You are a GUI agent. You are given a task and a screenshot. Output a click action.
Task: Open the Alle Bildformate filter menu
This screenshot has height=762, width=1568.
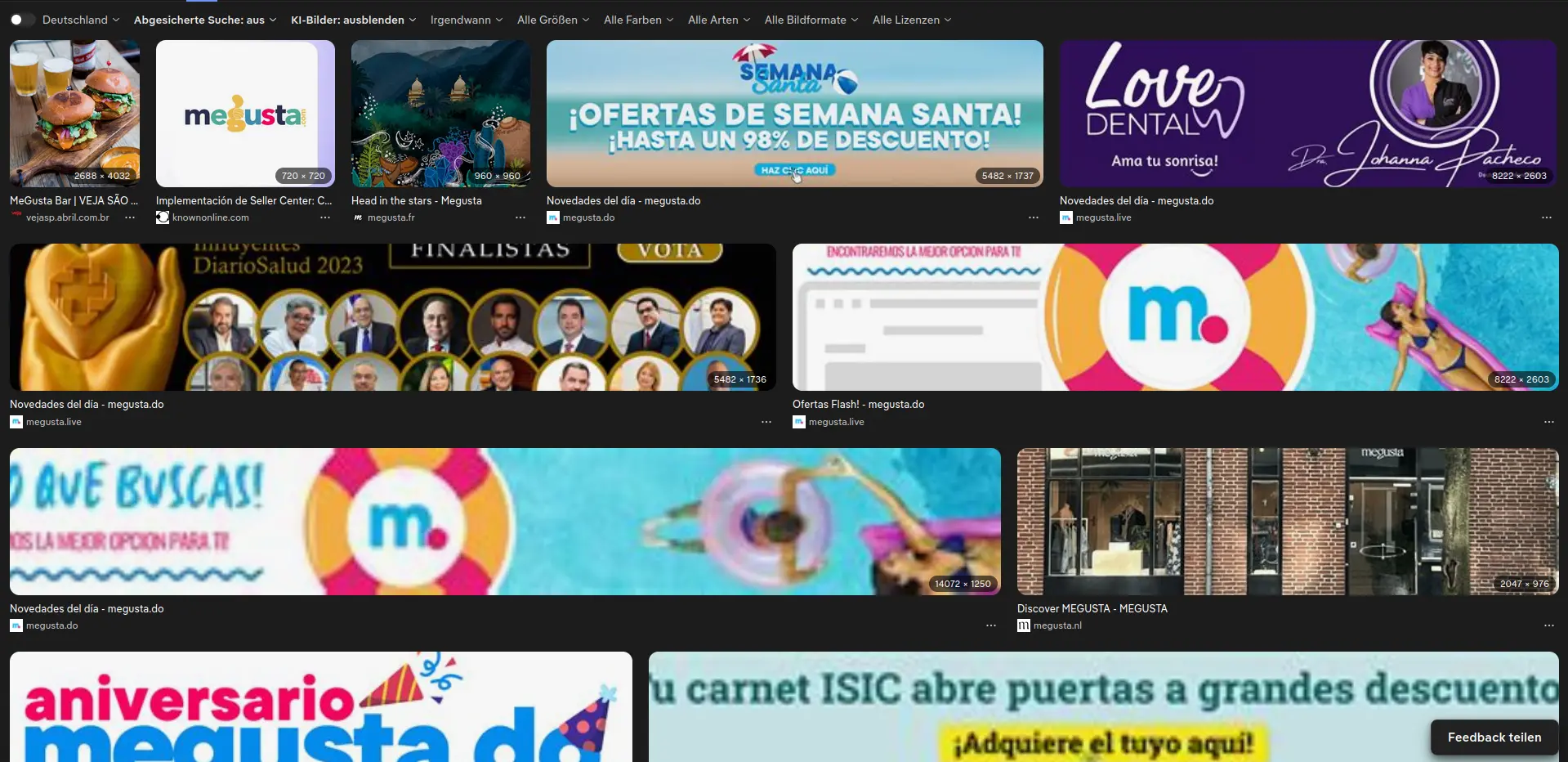point(811,20)
